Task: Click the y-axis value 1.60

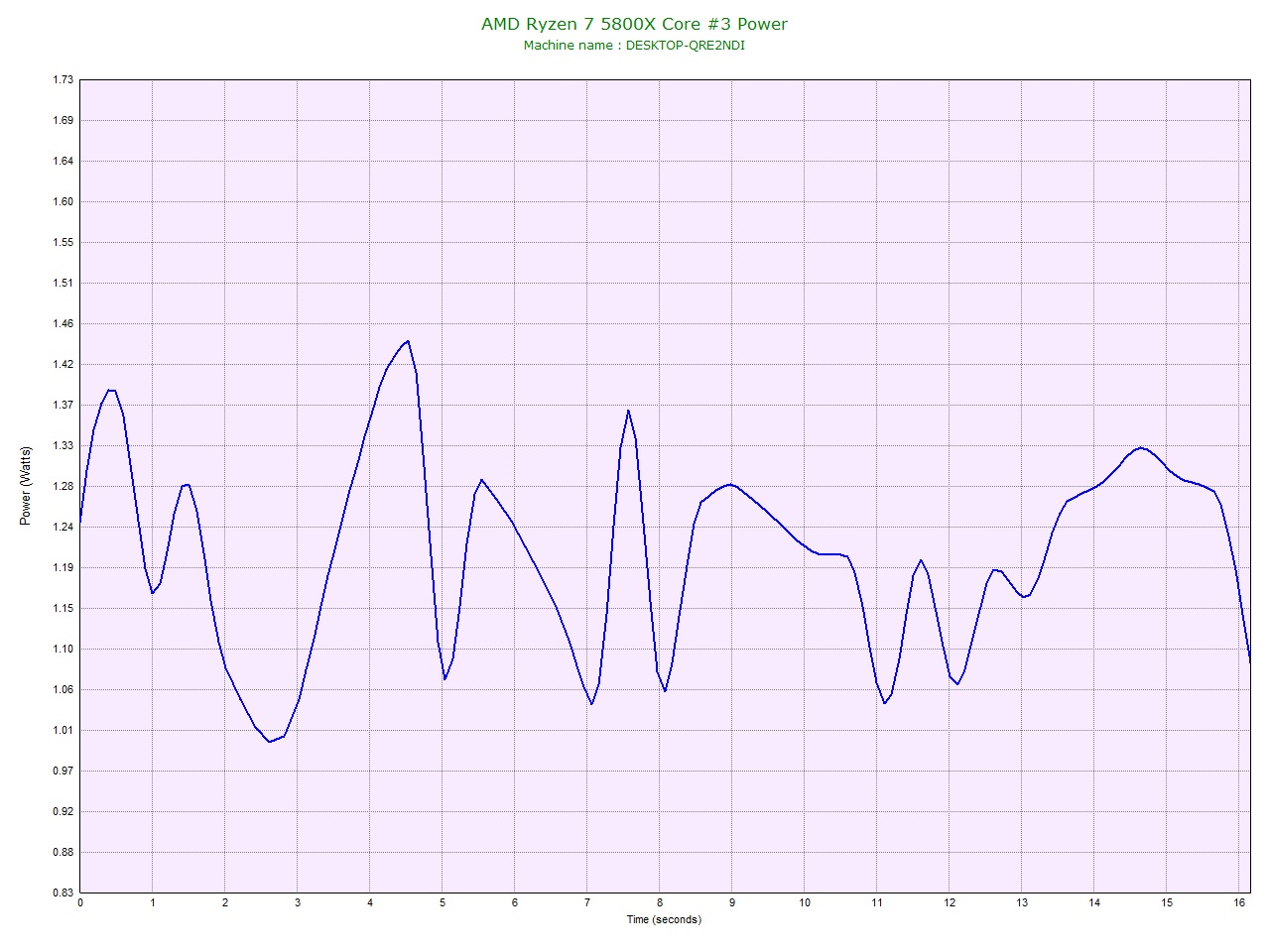Action: click(63, 201)
